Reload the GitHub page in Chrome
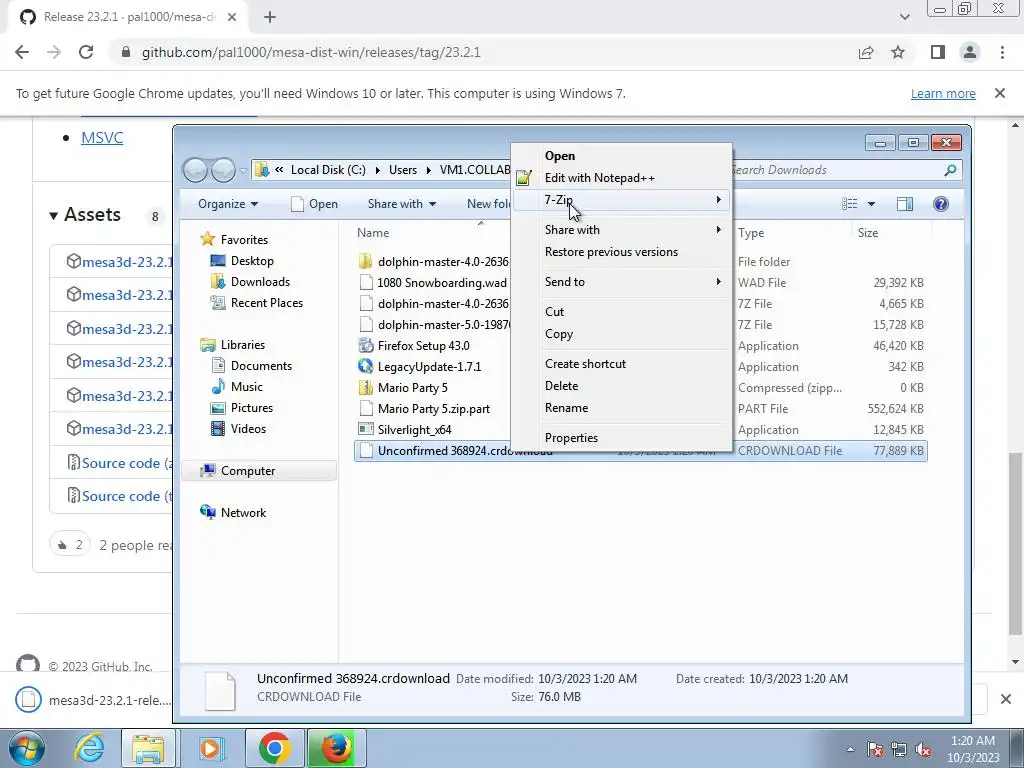Viewport: 1024px width, 768px height. (86, 52)
